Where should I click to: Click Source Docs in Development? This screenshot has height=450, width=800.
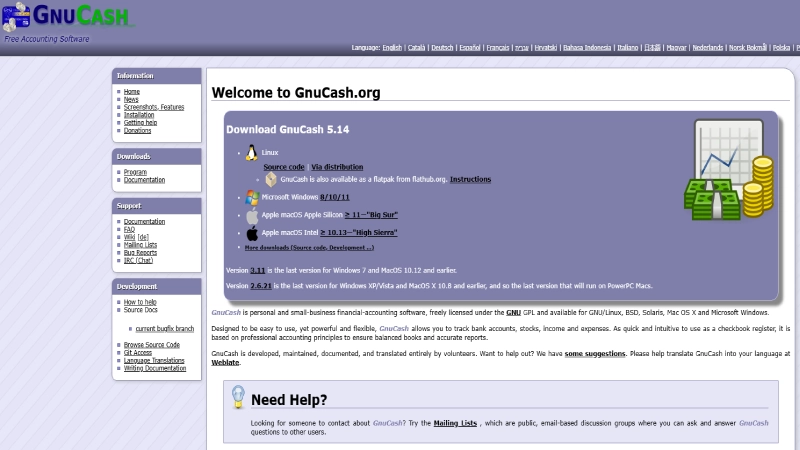point(140,310)
